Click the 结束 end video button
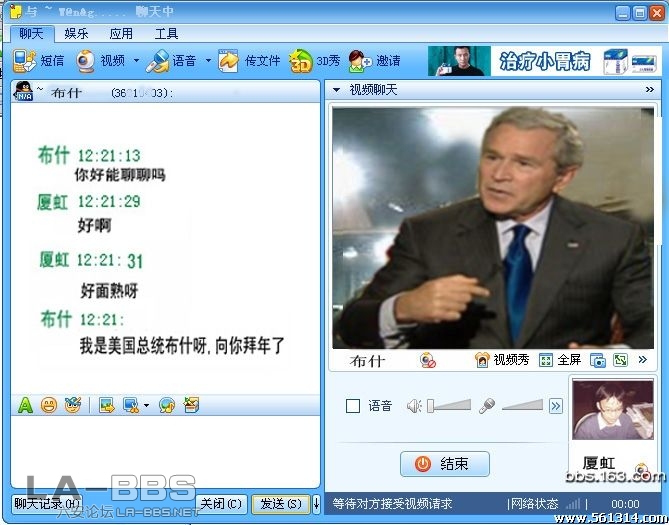 point(444,464)
